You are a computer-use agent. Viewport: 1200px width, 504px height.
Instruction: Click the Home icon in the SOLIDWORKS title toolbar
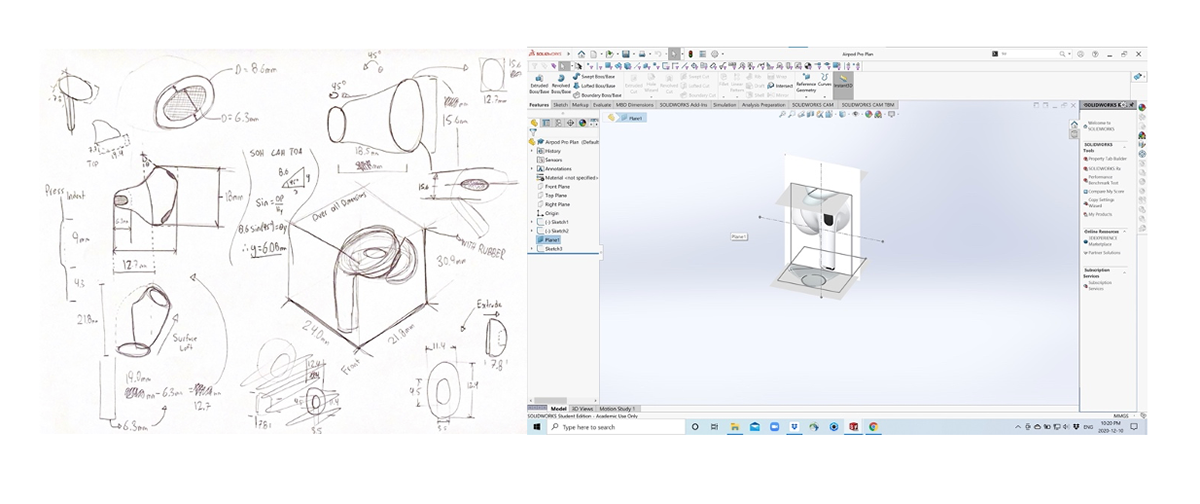[581, 54]
